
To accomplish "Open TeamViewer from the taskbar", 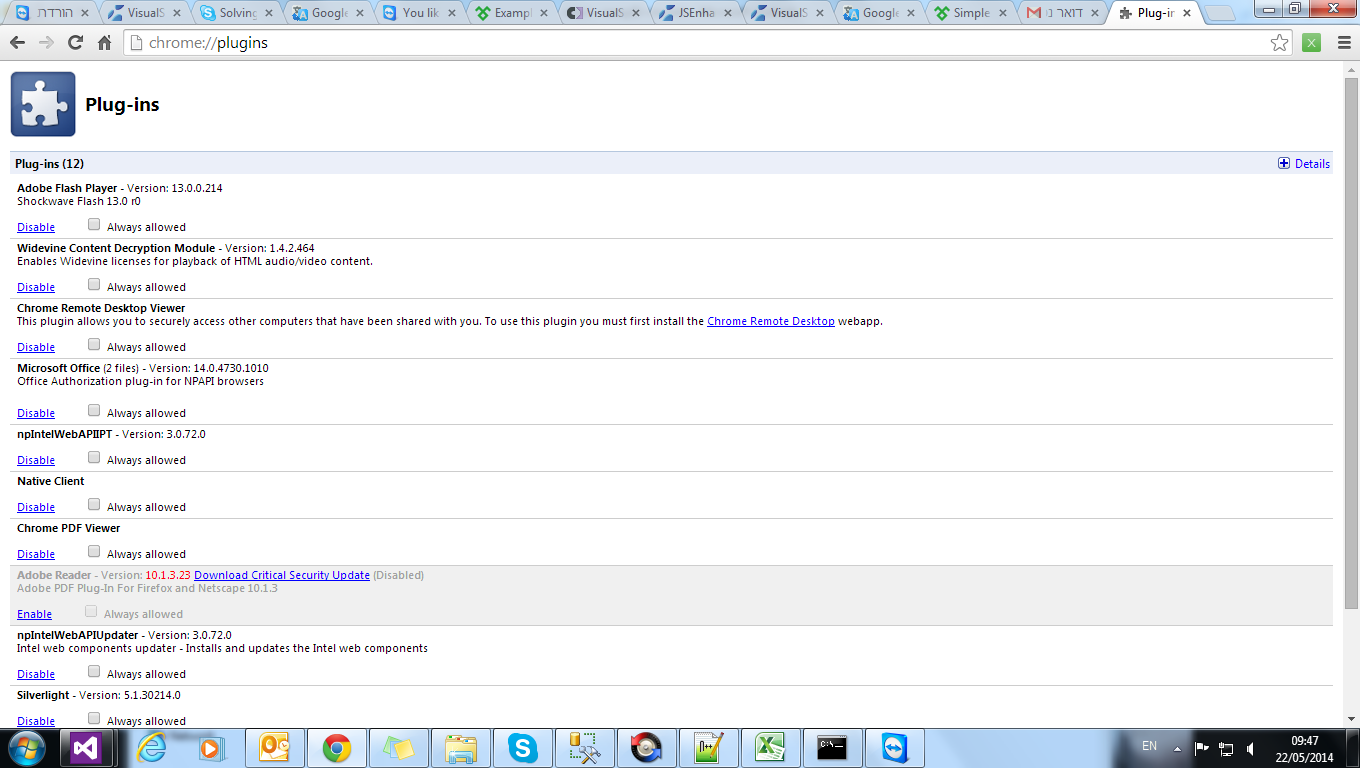I will (894, 748).
